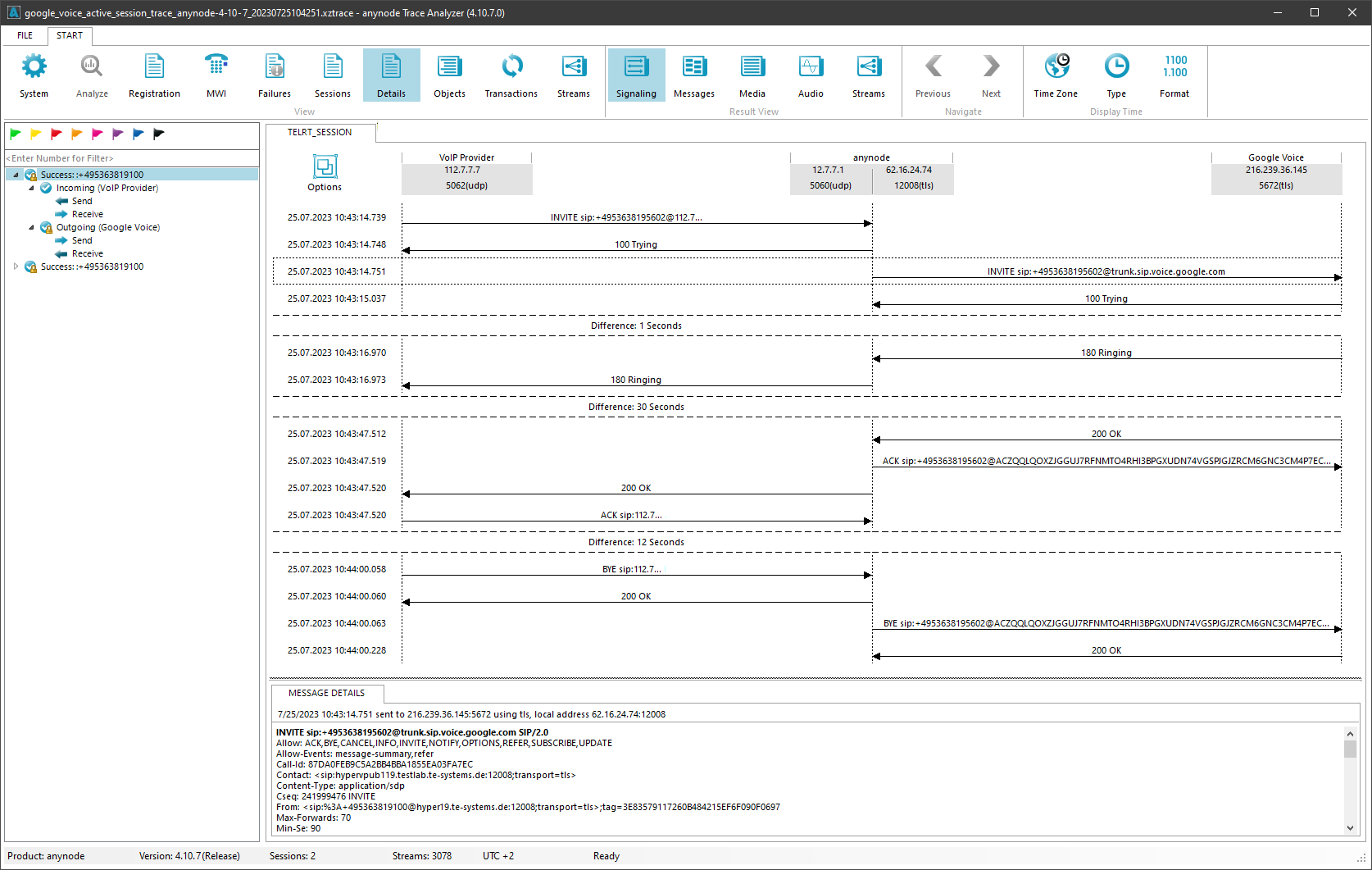
Task: Show the Failures view
Action: coord(275,75)
